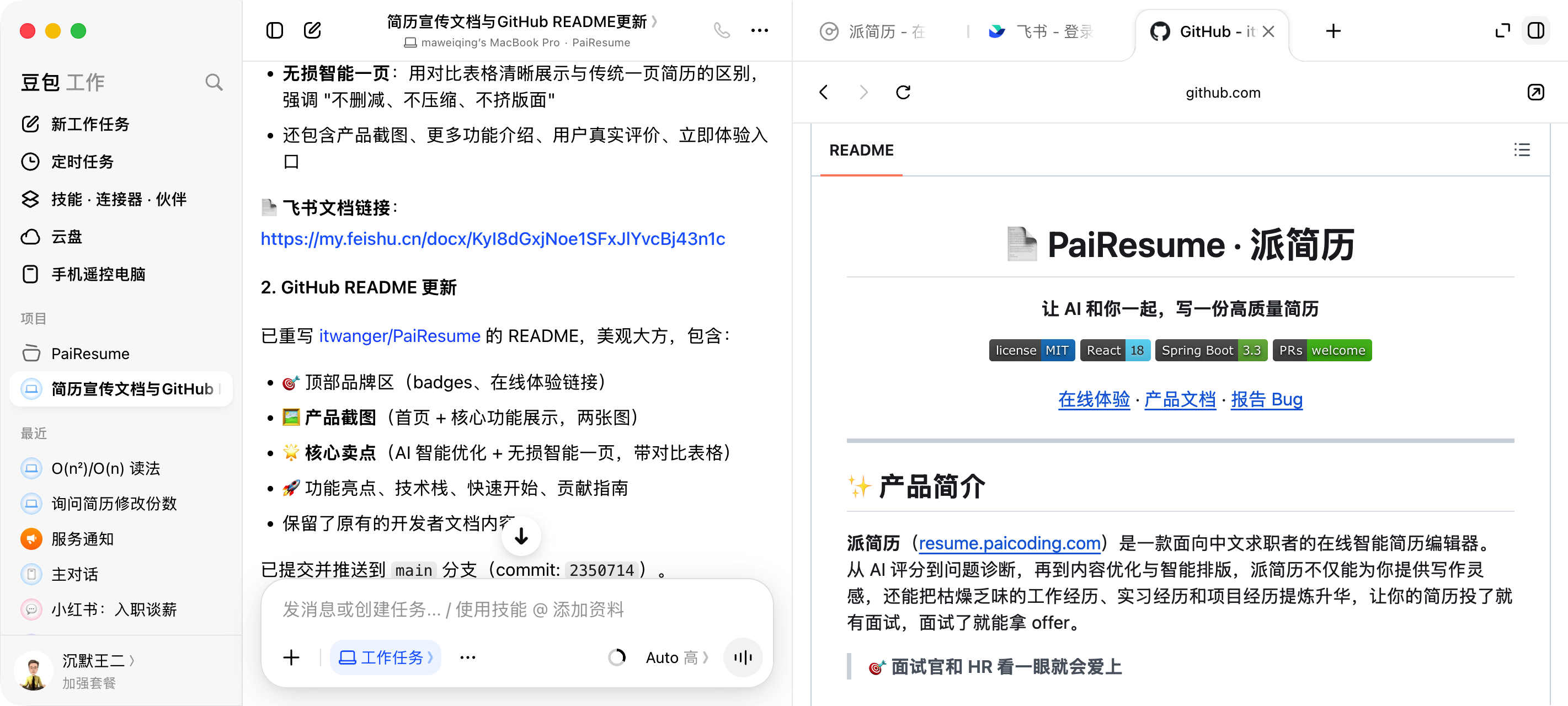
Task: Open the page in external browser
Action: tap(1535, 93)
